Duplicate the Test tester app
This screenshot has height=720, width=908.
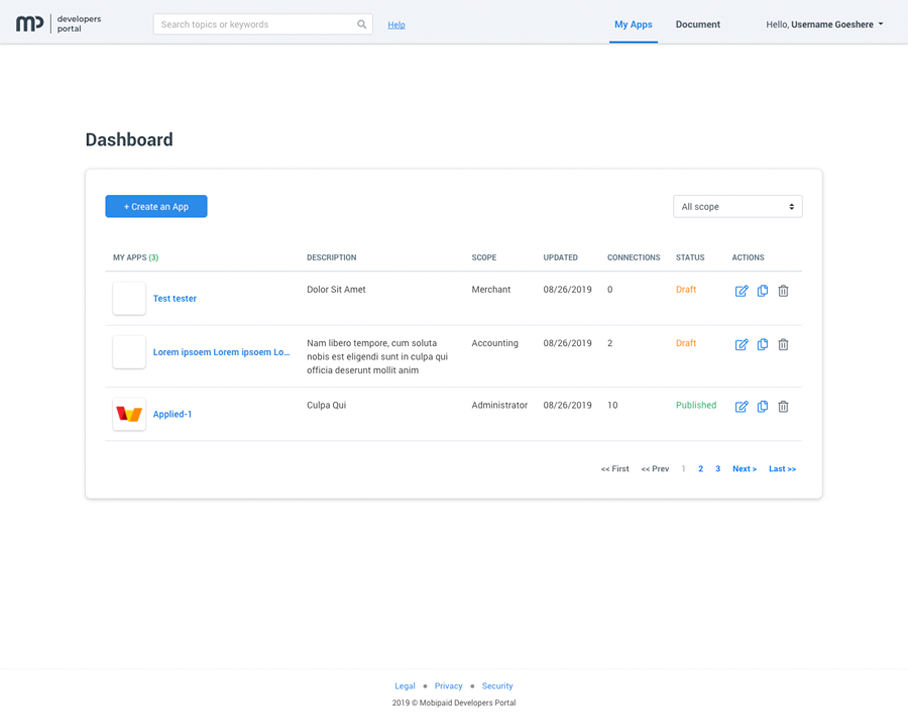click(x=763, y=291)
